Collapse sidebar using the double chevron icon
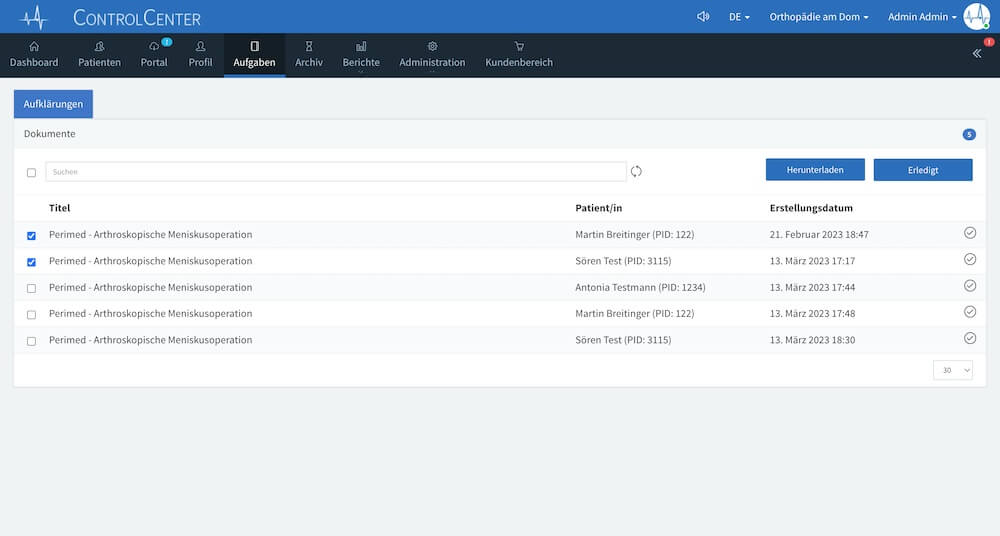This screenshot has height=536, width=1000. [x=976, y=54]
